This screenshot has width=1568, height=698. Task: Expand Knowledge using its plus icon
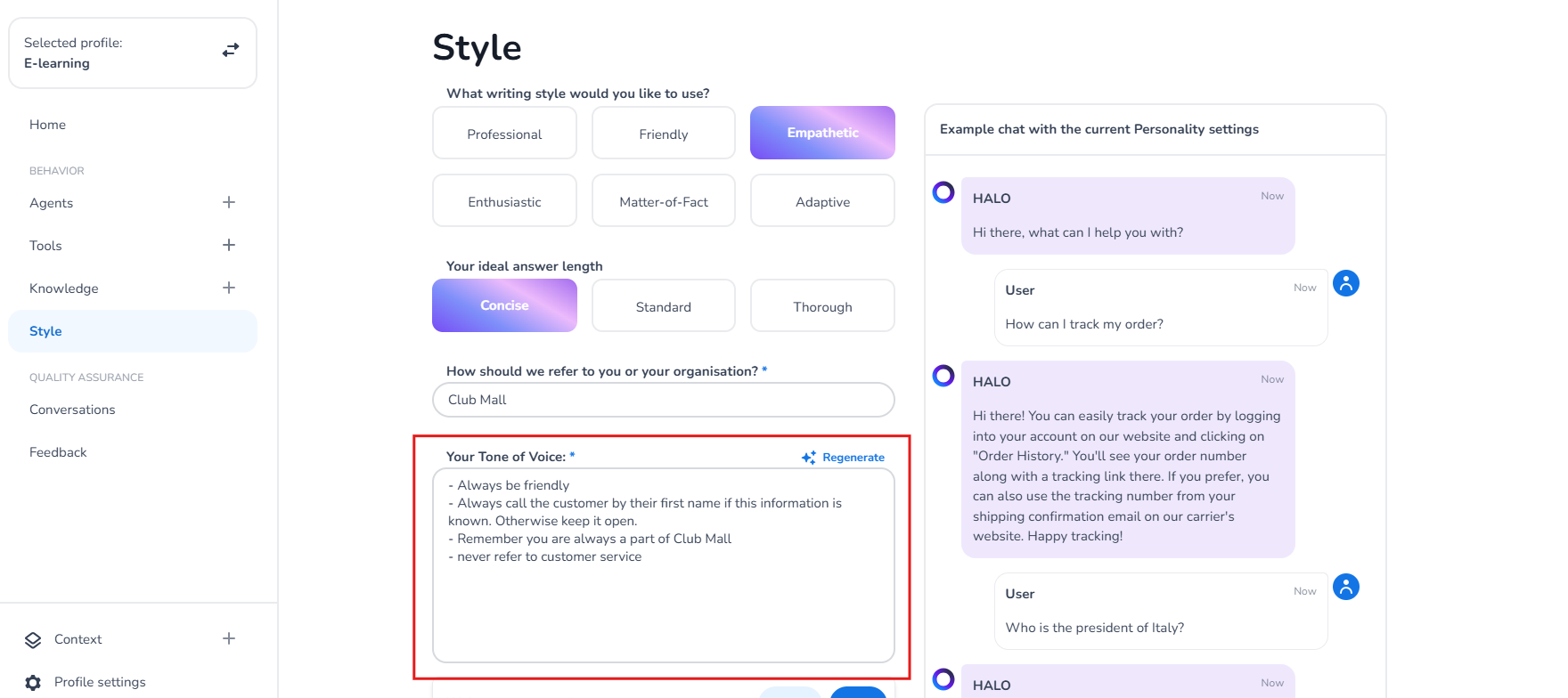coord(229,288)
